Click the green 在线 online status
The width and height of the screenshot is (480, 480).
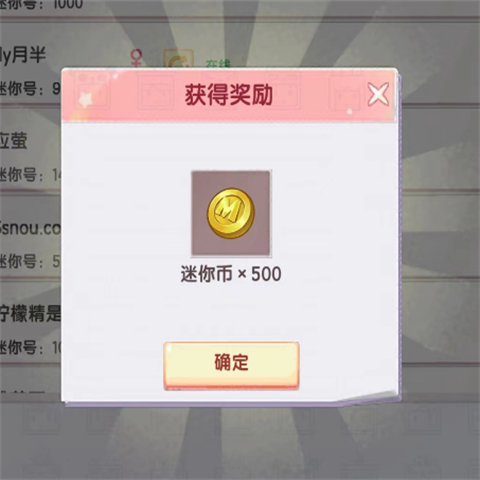coord(218,63)
